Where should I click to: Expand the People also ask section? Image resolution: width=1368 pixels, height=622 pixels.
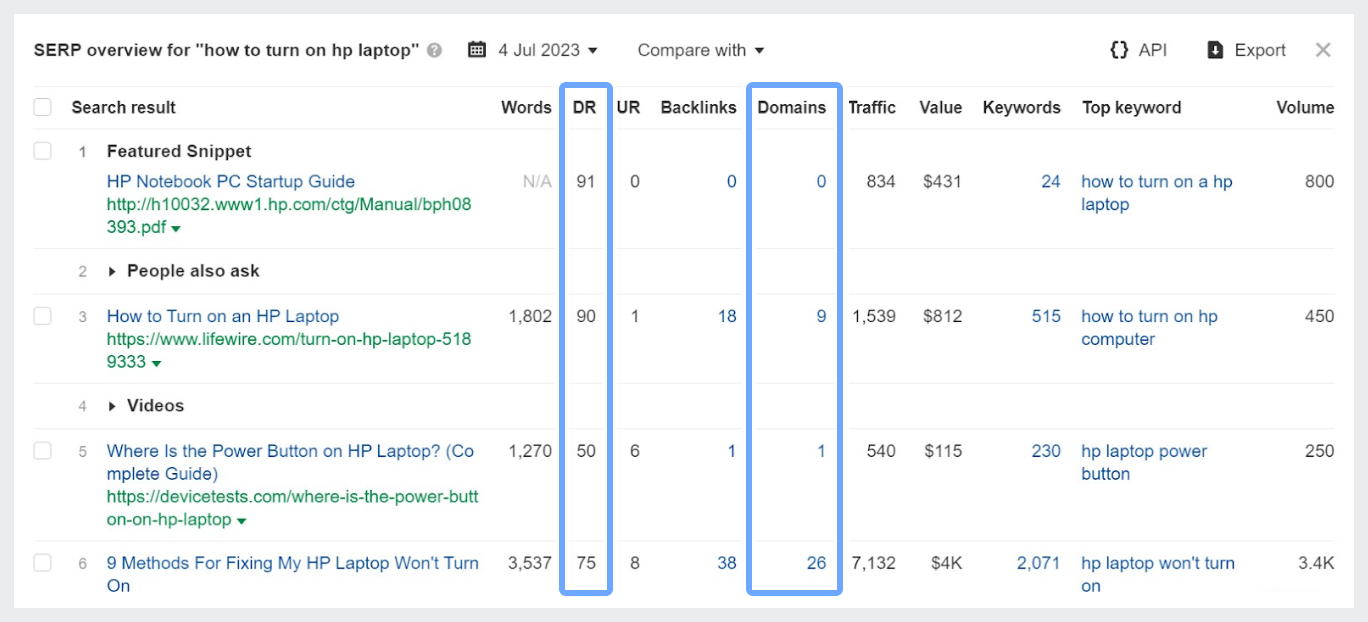112,271
